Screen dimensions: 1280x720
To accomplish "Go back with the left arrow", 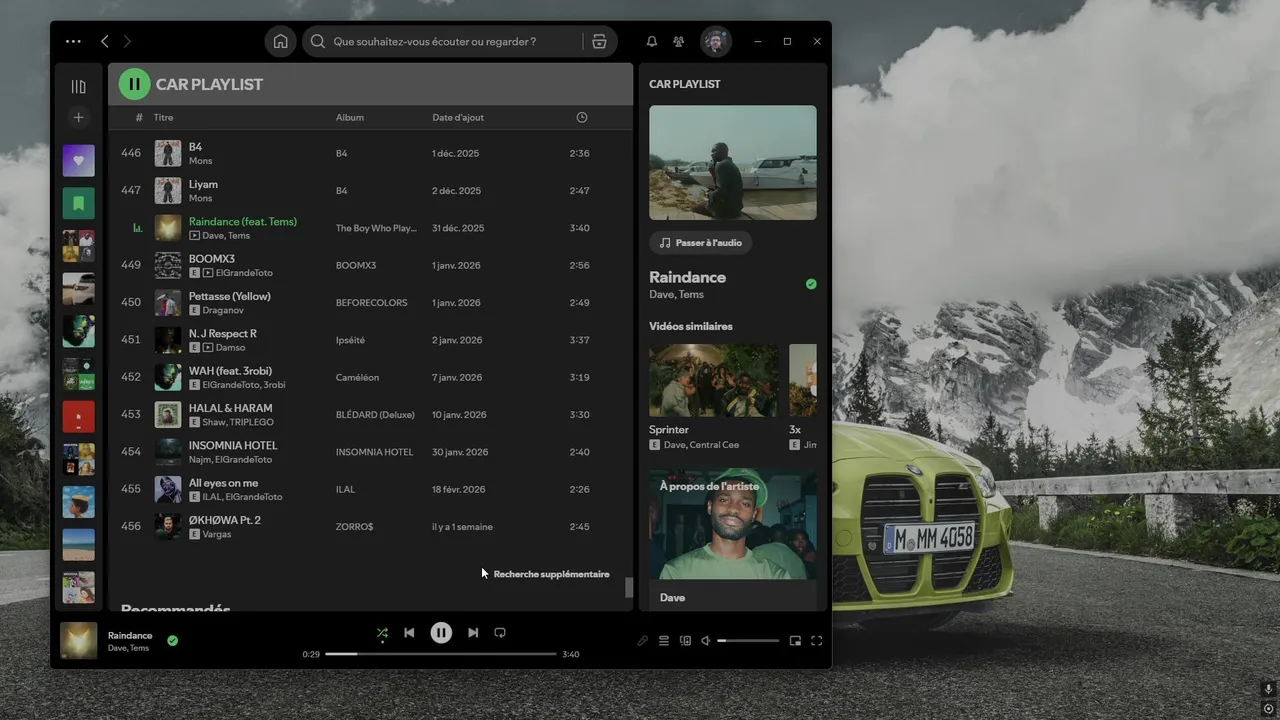I will coord(104,42).
